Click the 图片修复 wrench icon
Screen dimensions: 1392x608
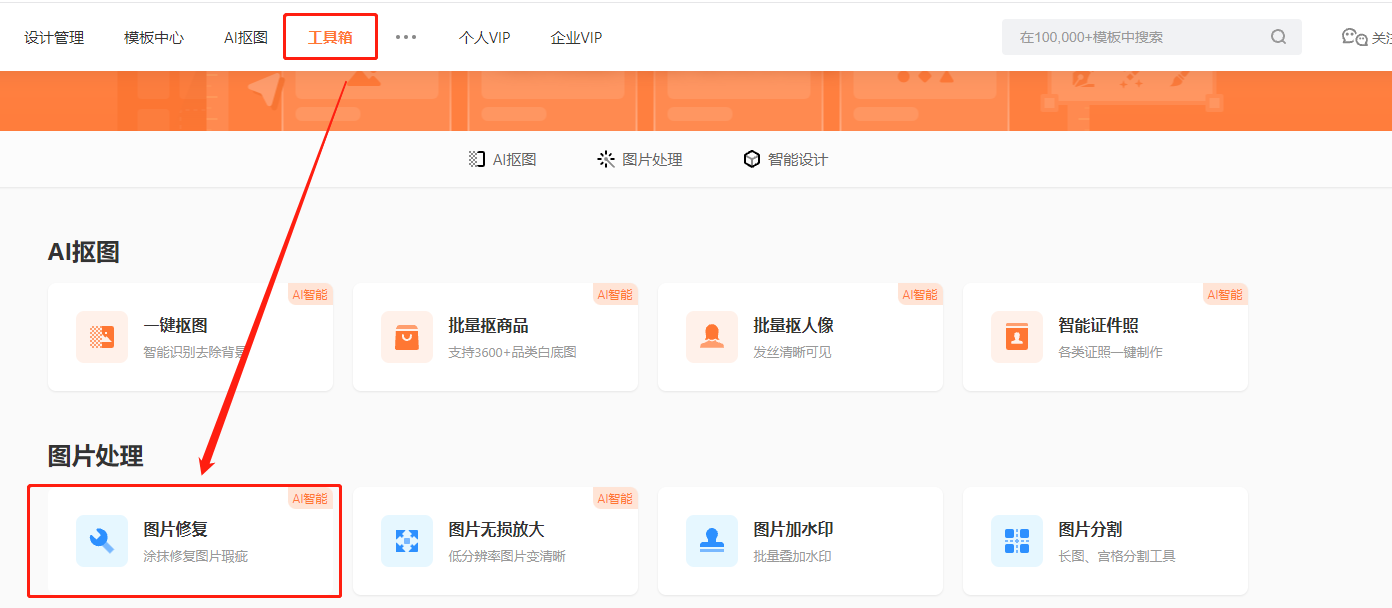[102, 541]
